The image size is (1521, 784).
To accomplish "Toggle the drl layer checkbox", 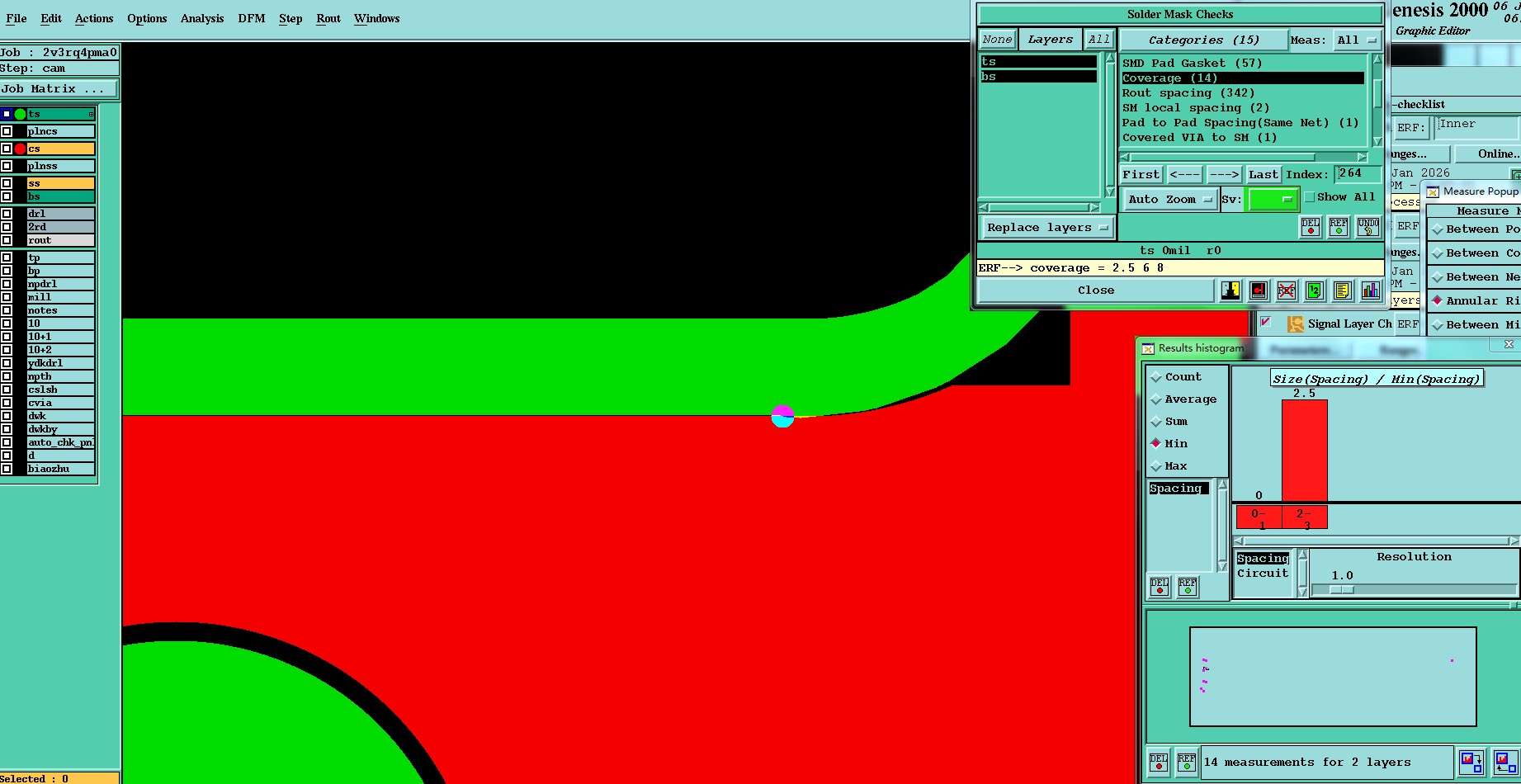I will 7,214.
